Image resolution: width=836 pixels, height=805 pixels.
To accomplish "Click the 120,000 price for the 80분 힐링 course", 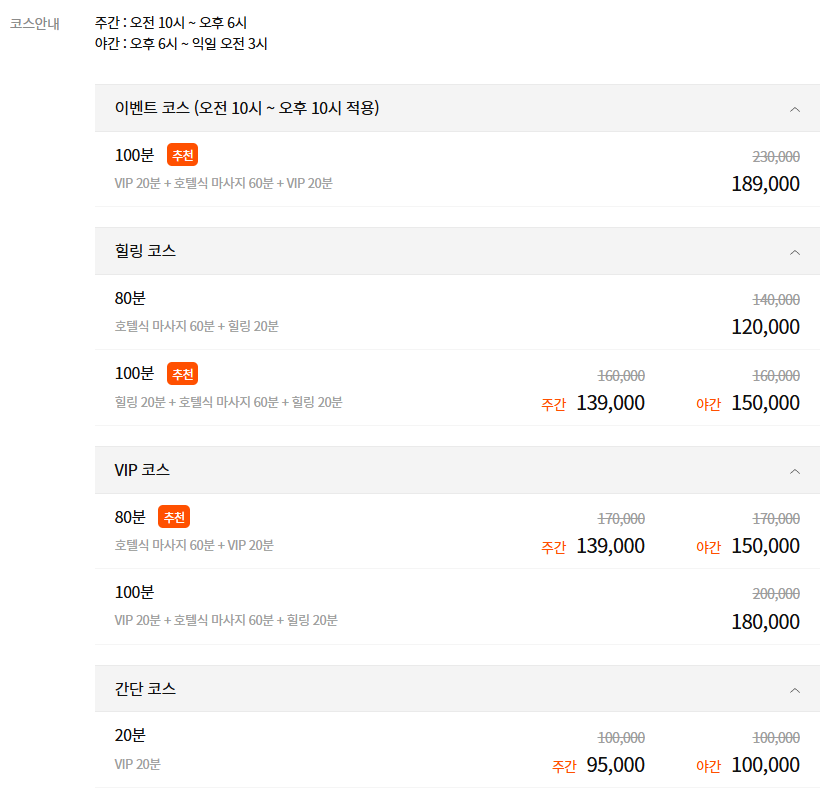I will (x=764, y=326).
